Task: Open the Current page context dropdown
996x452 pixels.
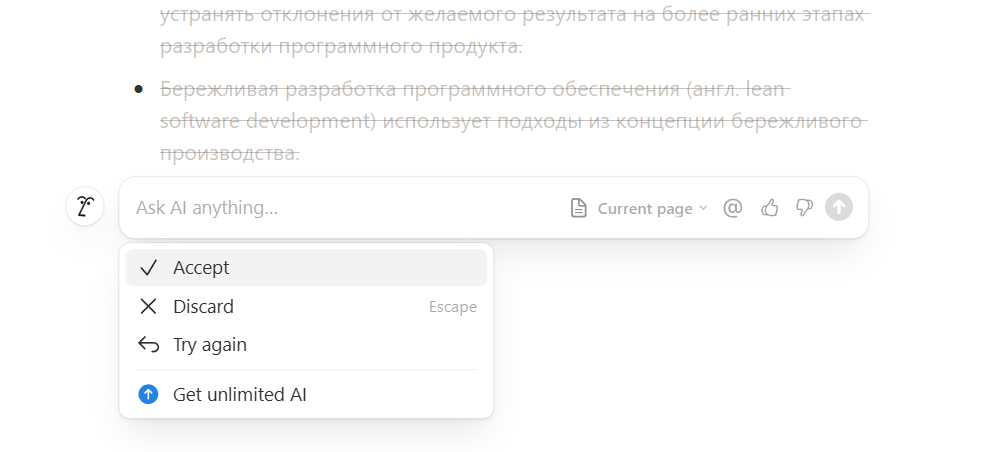Action: (644, 208)
